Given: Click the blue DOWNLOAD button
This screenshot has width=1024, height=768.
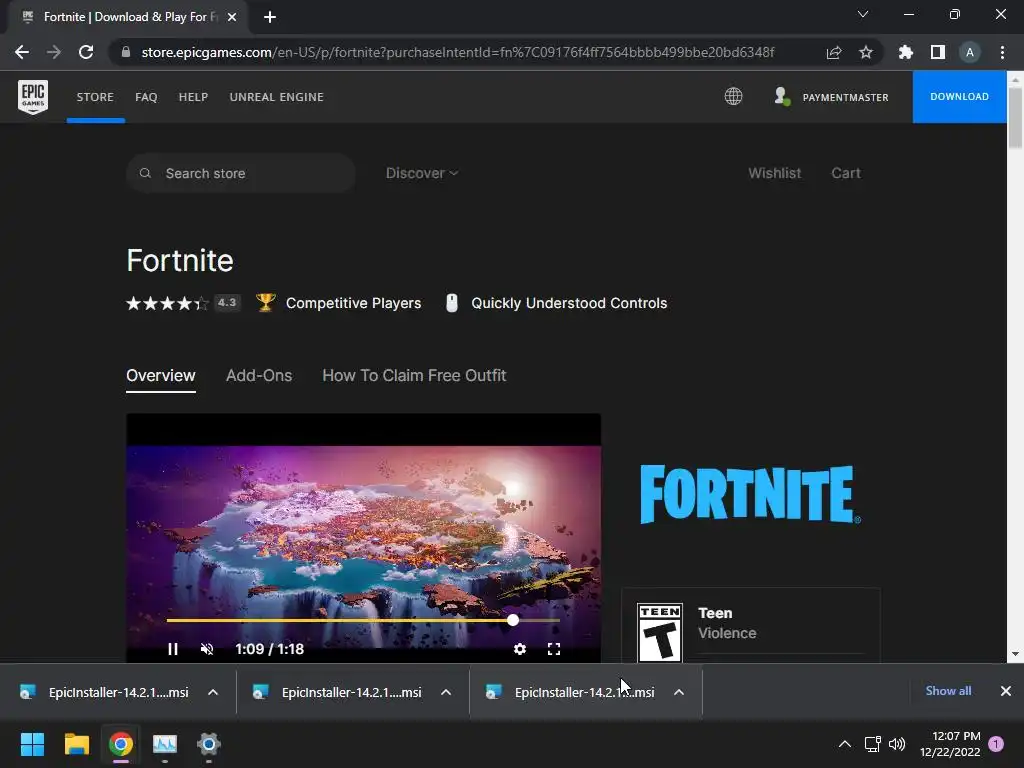Looking at the screenshot, I should tap(959, 97).
